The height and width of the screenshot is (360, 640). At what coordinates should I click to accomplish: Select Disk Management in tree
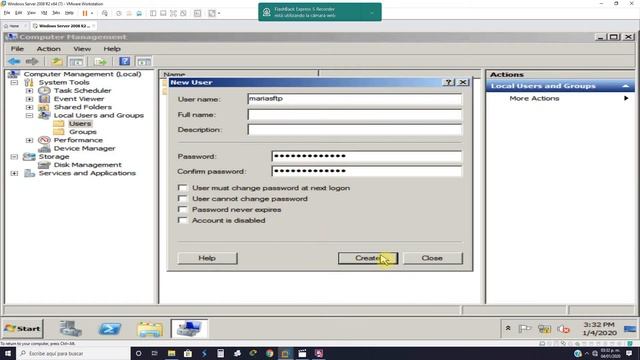(88, 165)
